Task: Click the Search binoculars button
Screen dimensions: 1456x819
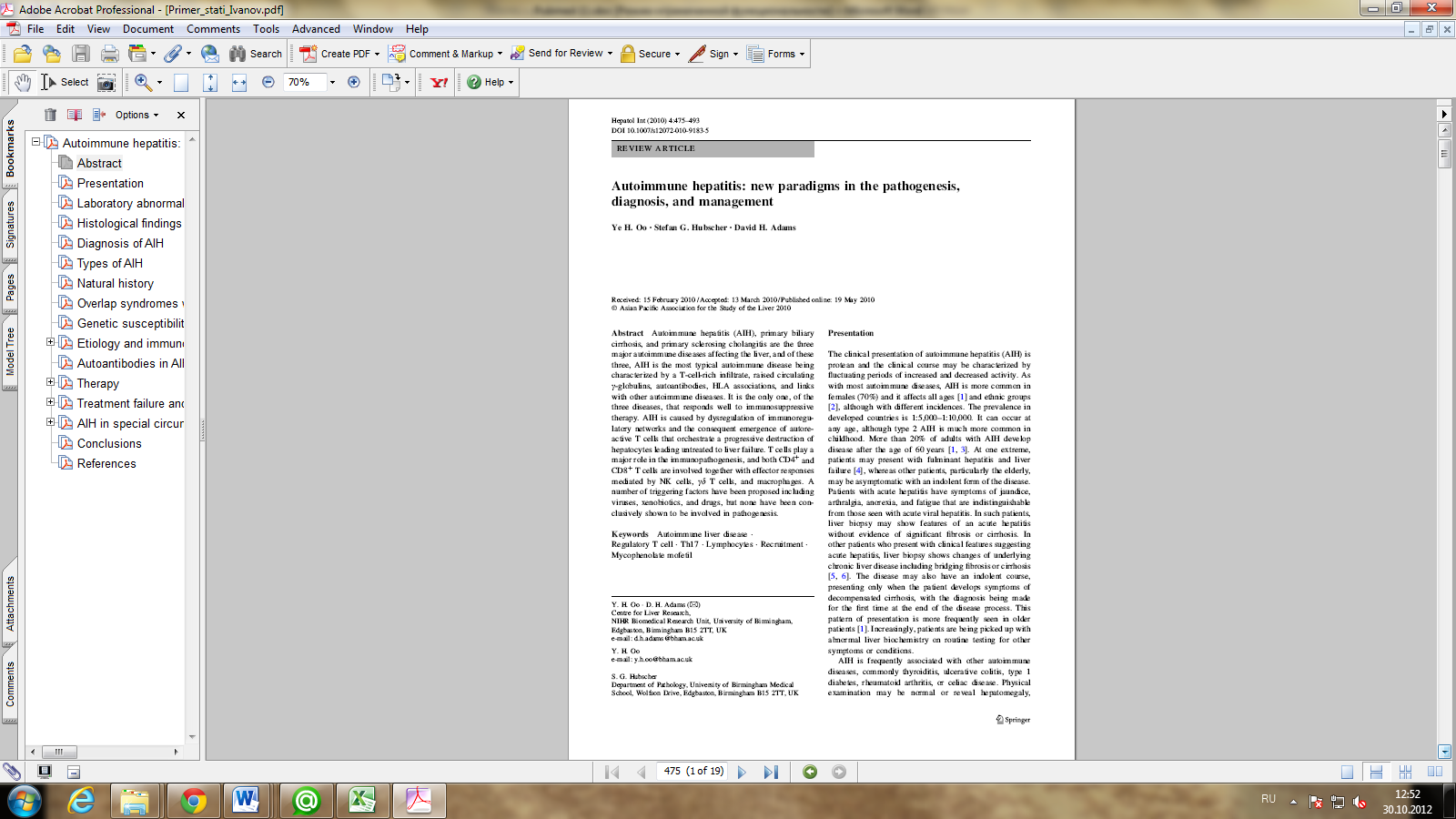Action: point(256,54)
